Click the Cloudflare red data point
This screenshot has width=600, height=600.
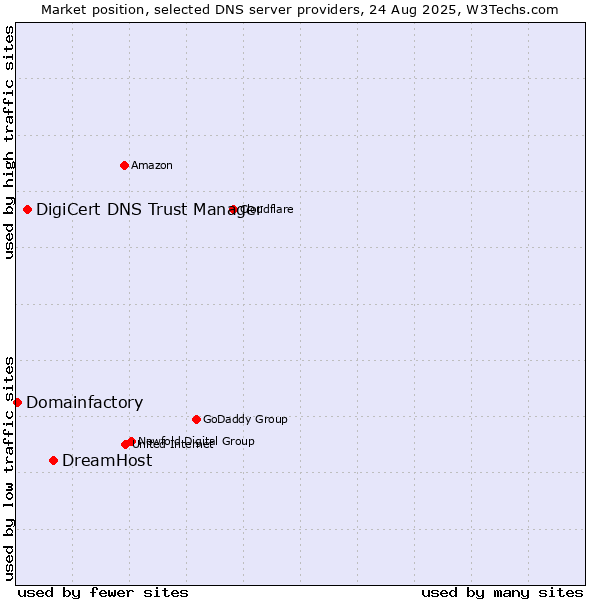click(233, 210)
